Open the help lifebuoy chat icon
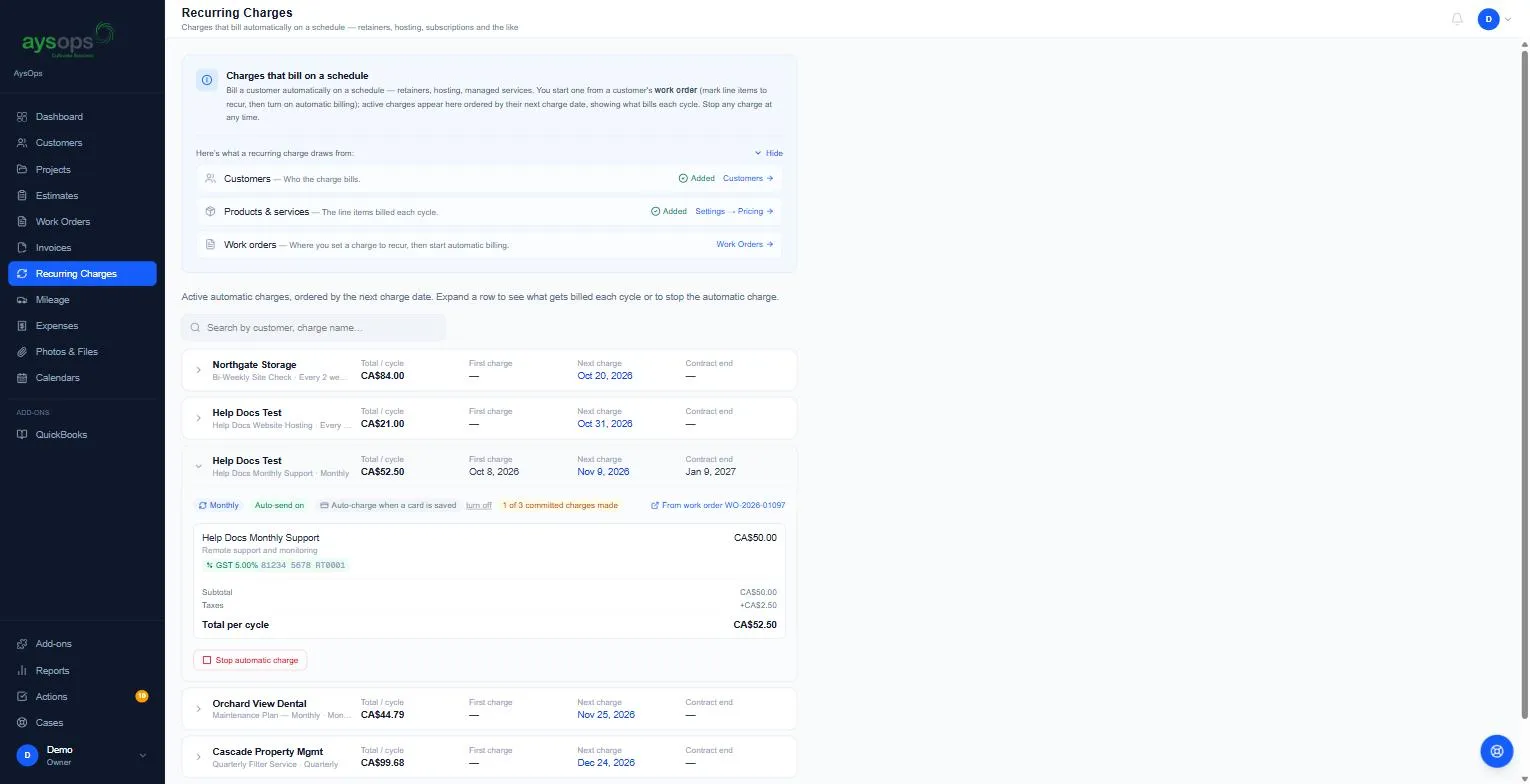This screenshot has width=1530, height=784. point(1497,751)
